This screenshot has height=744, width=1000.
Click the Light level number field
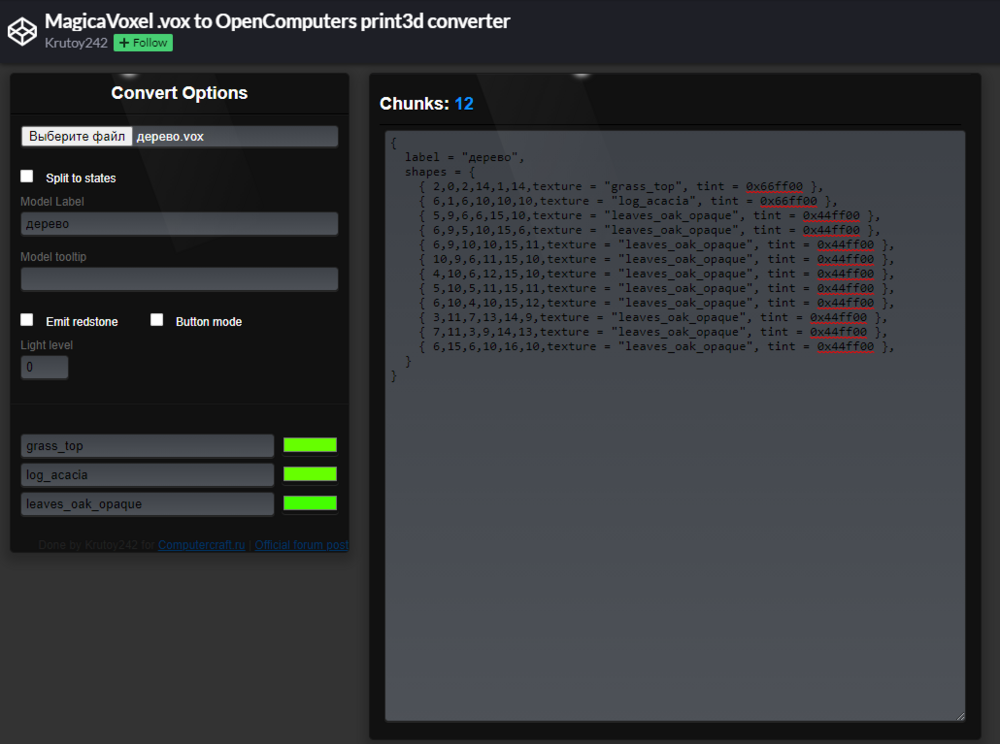click(x=44, y=367)
